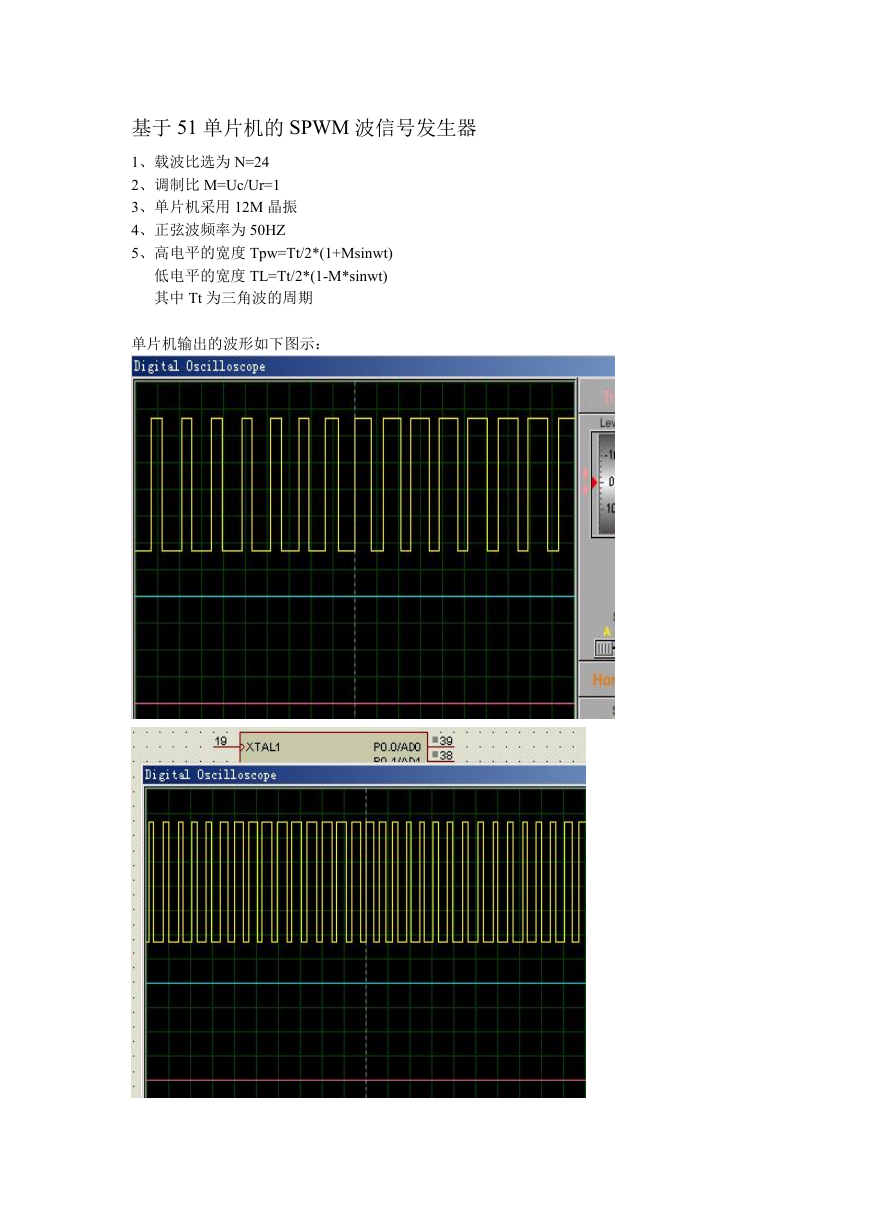The width and height of the screenshot is (869, 1228).
Task: Click the document title about SPWM generator
Action: [304, 128]
